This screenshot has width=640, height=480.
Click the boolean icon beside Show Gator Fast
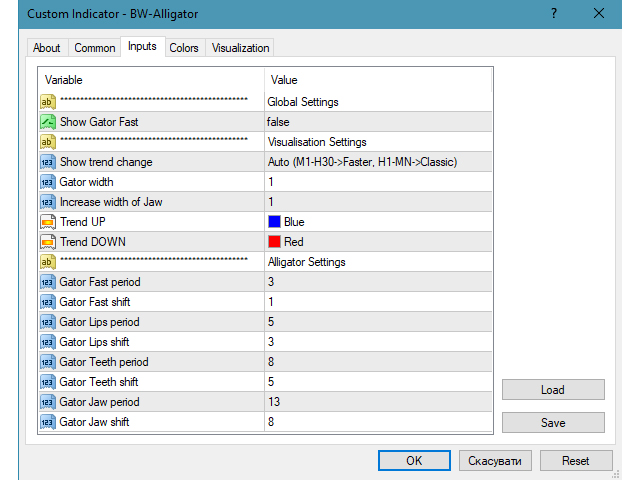[48, 122]
